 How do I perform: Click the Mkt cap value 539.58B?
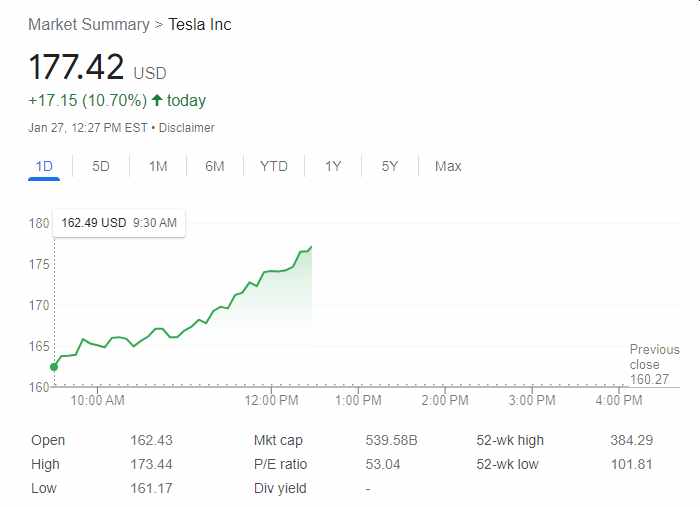[392, 440]
